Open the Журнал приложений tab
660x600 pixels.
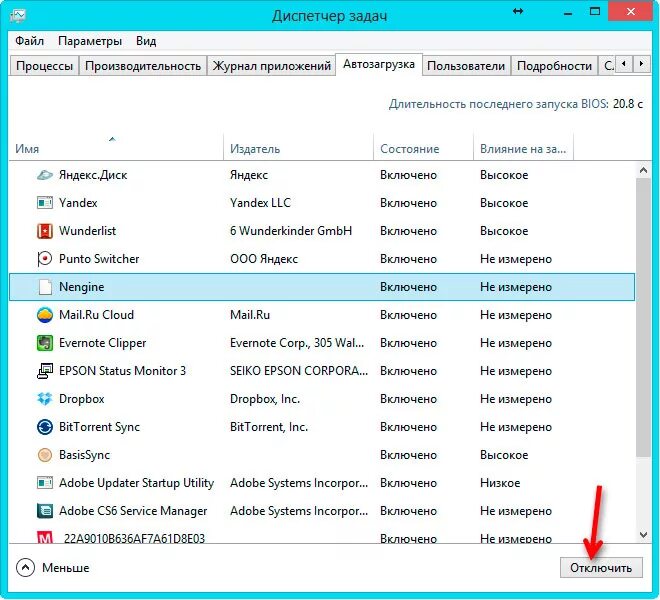click(x=271, y=66)
